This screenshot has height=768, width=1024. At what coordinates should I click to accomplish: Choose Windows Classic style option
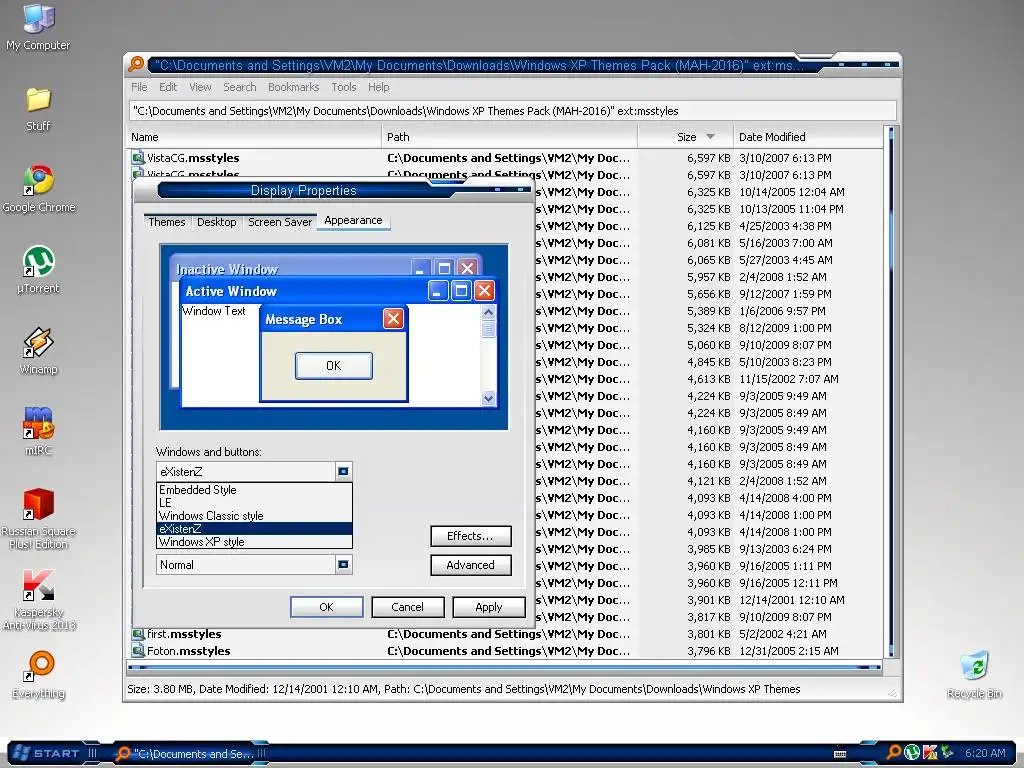255,516
